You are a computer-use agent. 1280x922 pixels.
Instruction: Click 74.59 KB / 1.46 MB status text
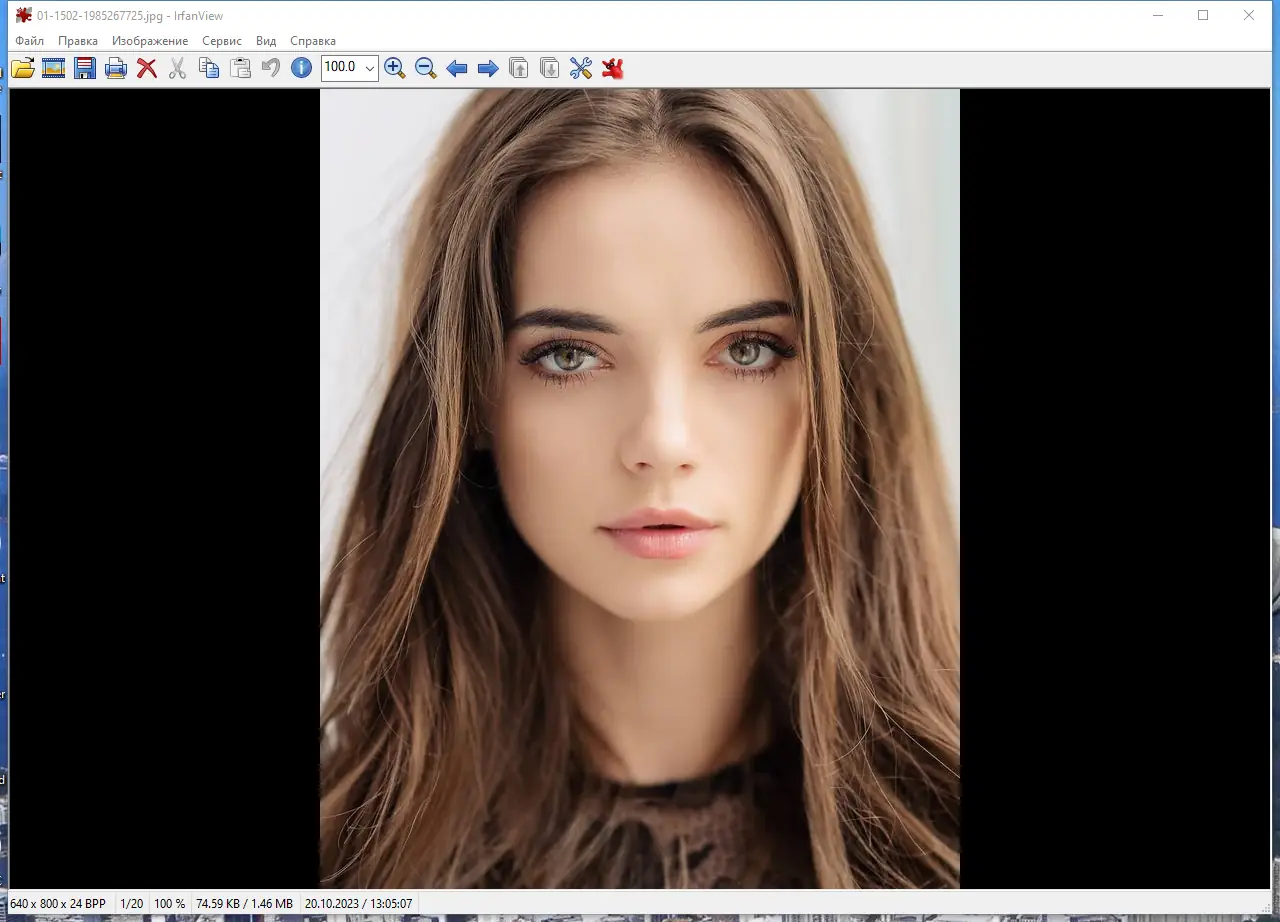pos(245,904)
